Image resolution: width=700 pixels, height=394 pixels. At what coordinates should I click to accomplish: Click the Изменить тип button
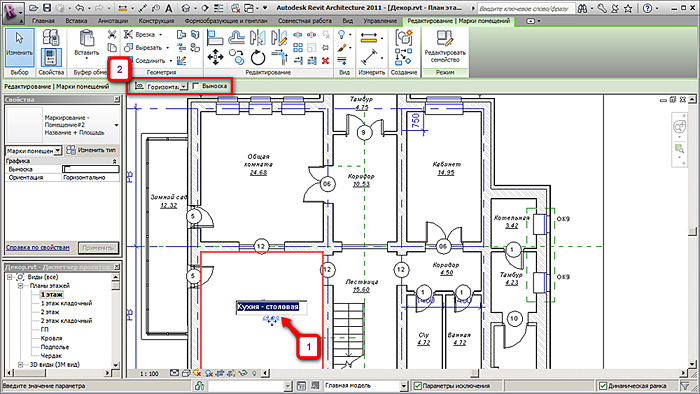pyautogui.click(x=92, y=150)
